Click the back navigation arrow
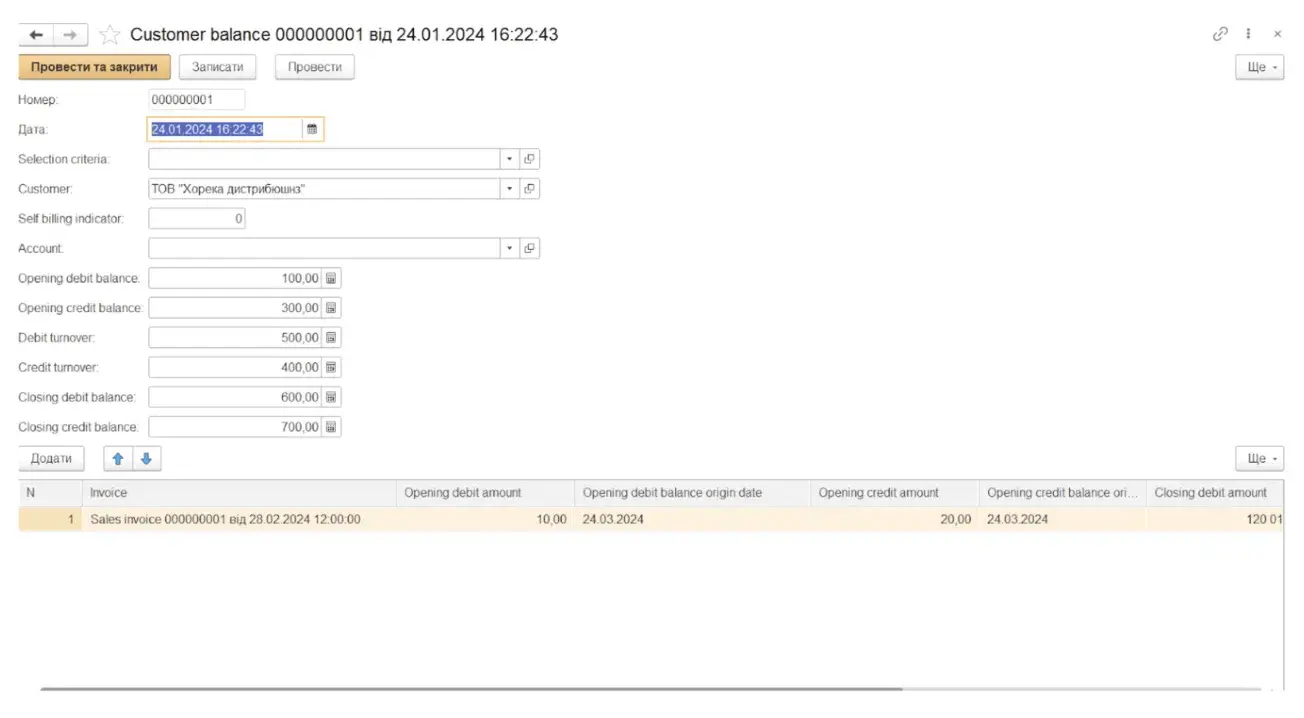The width and height of the screenshot is (1304, 718). 36,35
